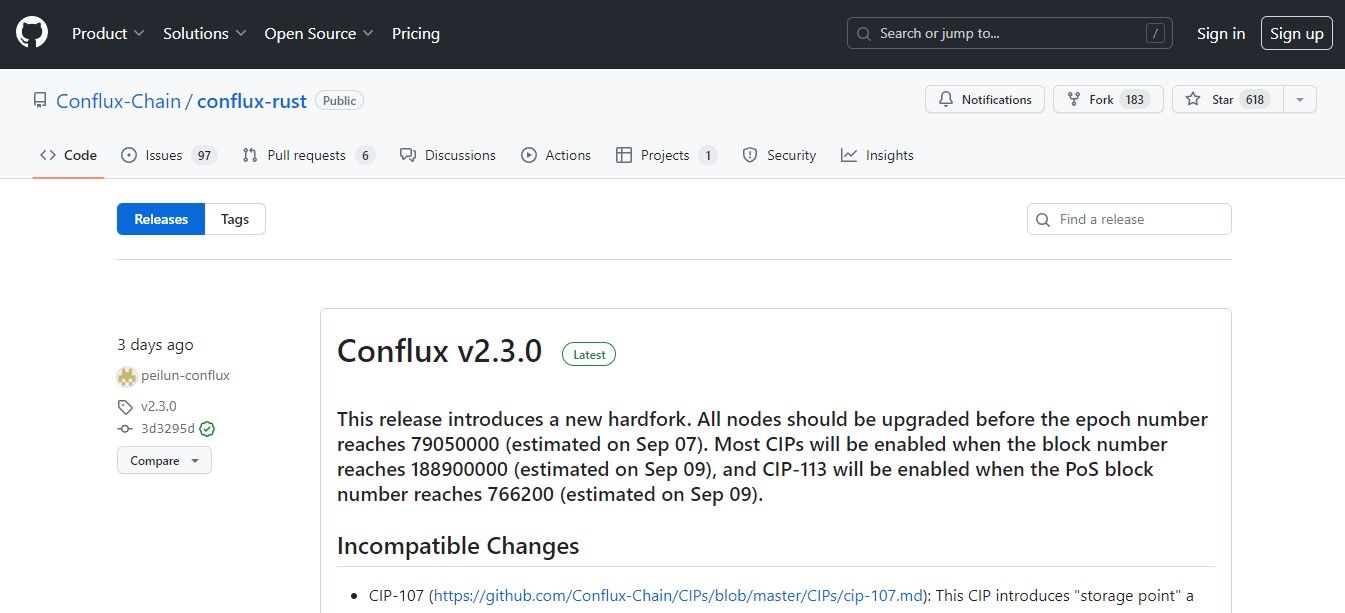The height and width of the screenshot is (613, 1345).
Task: Expand the star lists dropdown arrow
Action: (1300, 99)
